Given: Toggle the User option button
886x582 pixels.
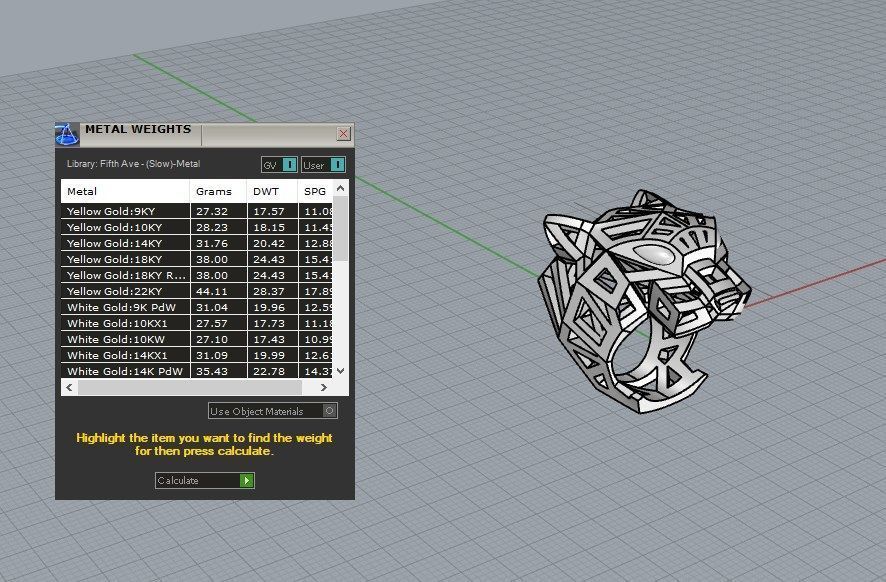Looking at the screenshot, I should coord(323,165).
